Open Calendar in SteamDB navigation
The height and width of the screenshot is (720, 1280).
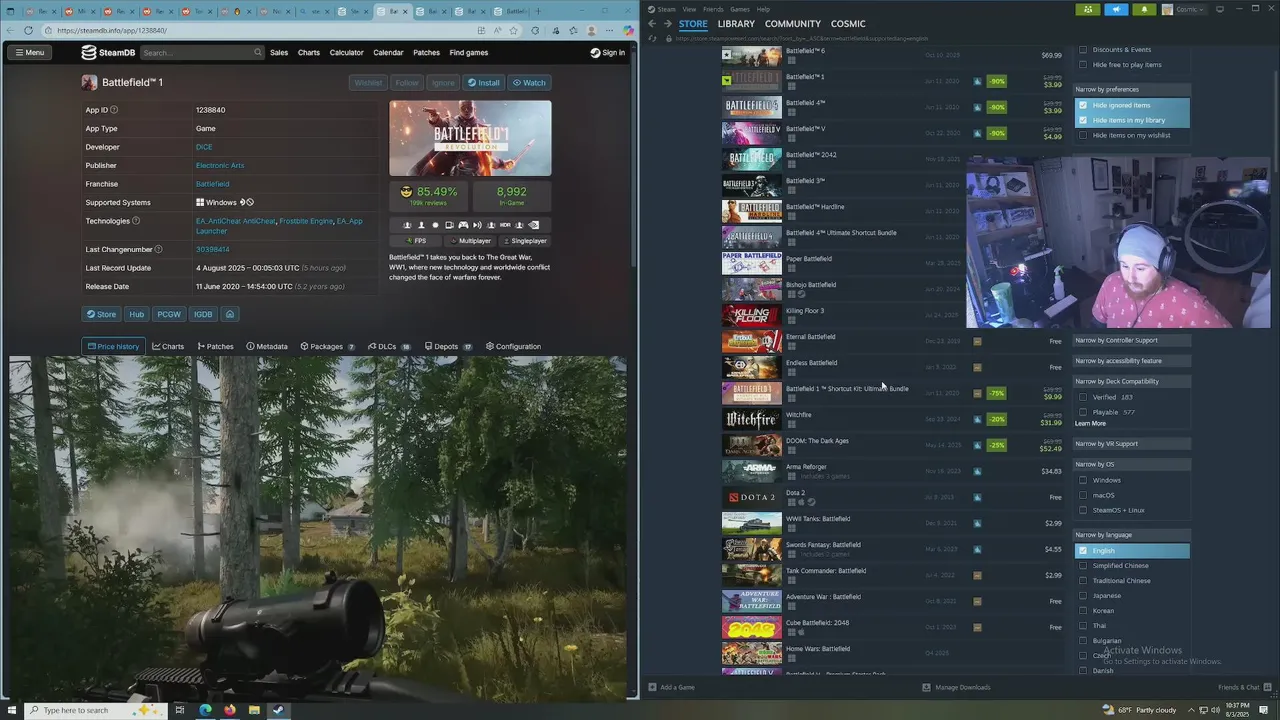[x=388, y=52]
